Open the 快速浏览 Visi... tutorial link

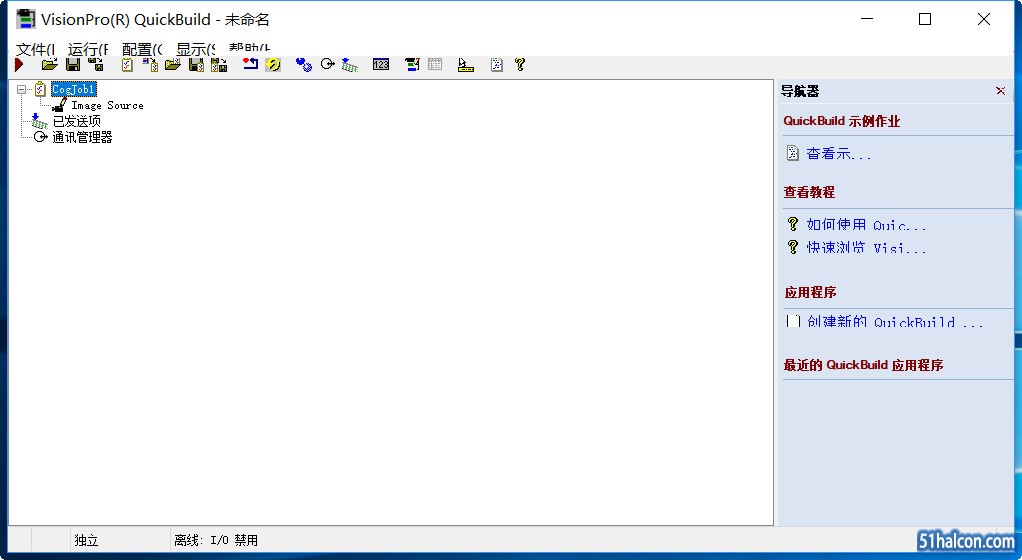[866, 248]
